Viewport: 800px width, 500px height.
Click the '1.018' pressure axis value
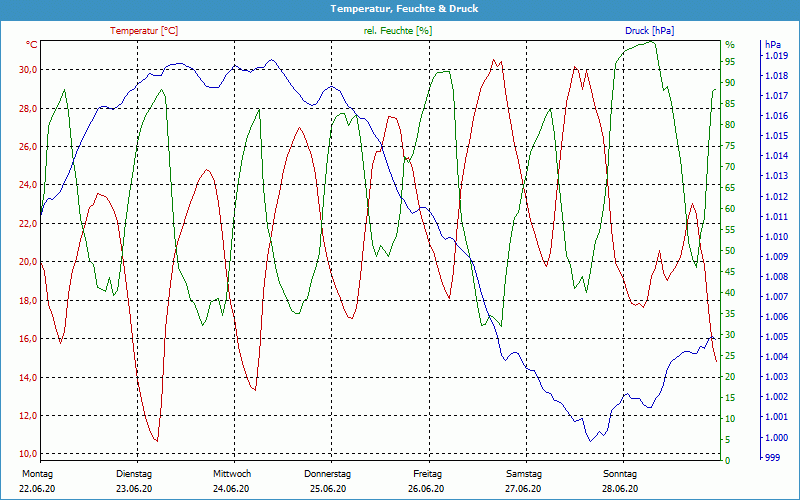pyautogui.click(x=777, y=76)
